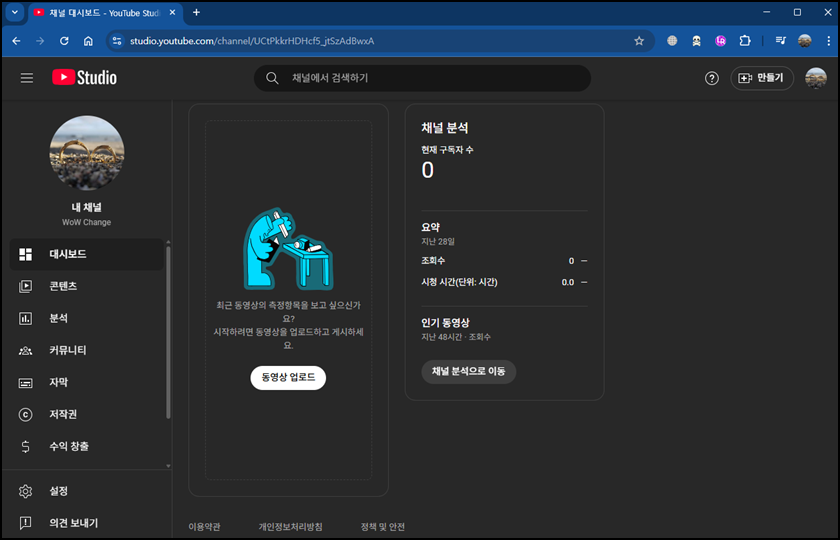The width and height of the screenshot is (840, 540).
Task: Open Chrome three-dot menu
Action: [x=829, y=41]
